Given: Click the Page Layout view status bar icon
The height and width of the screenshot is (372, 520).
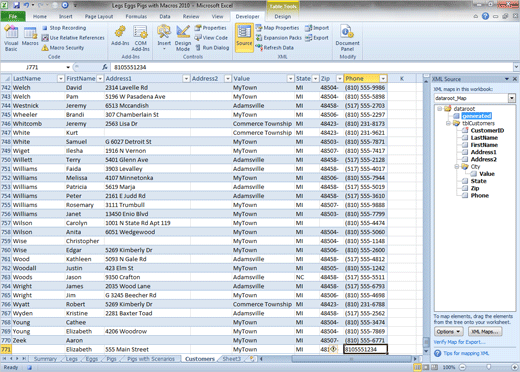Looking at the screenshot, I should 426,367.
